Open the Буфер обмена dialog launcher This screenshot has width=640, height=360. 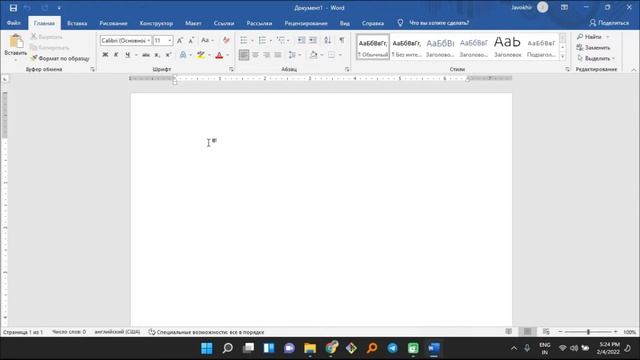coord(93,69)
